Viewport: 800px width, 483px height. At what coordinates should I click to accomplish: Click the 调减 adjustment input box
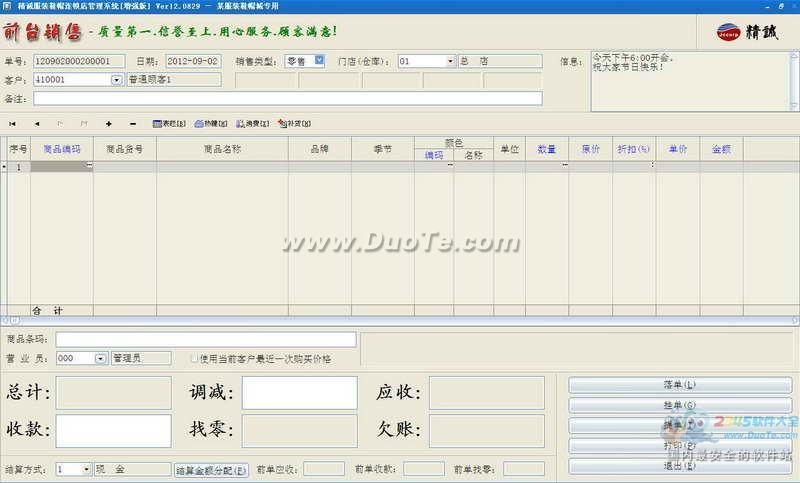pos(299,393)
